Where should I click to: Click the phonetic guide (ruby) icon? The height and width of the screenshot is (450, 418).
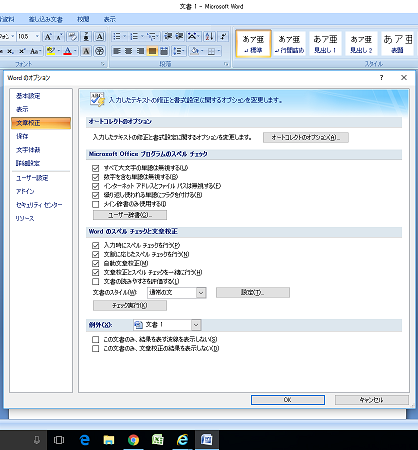click(x=86, y=37)
